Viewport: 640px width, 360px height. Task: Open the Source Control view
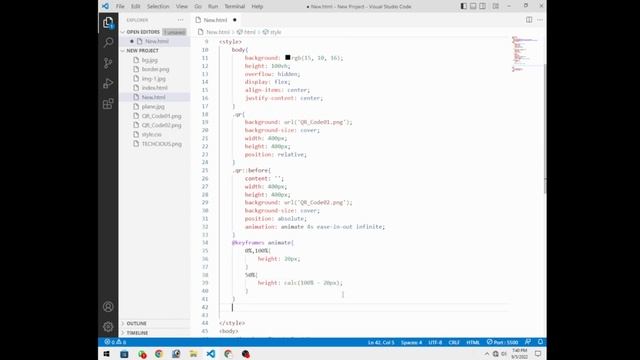108,62
